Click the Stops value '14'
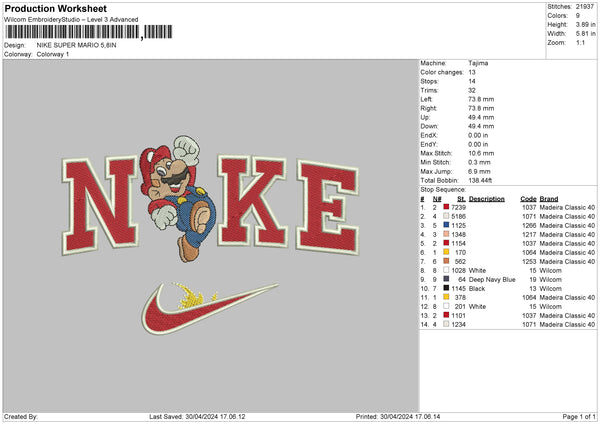Viewport: 600px width, 424px height. pos(472,81)
